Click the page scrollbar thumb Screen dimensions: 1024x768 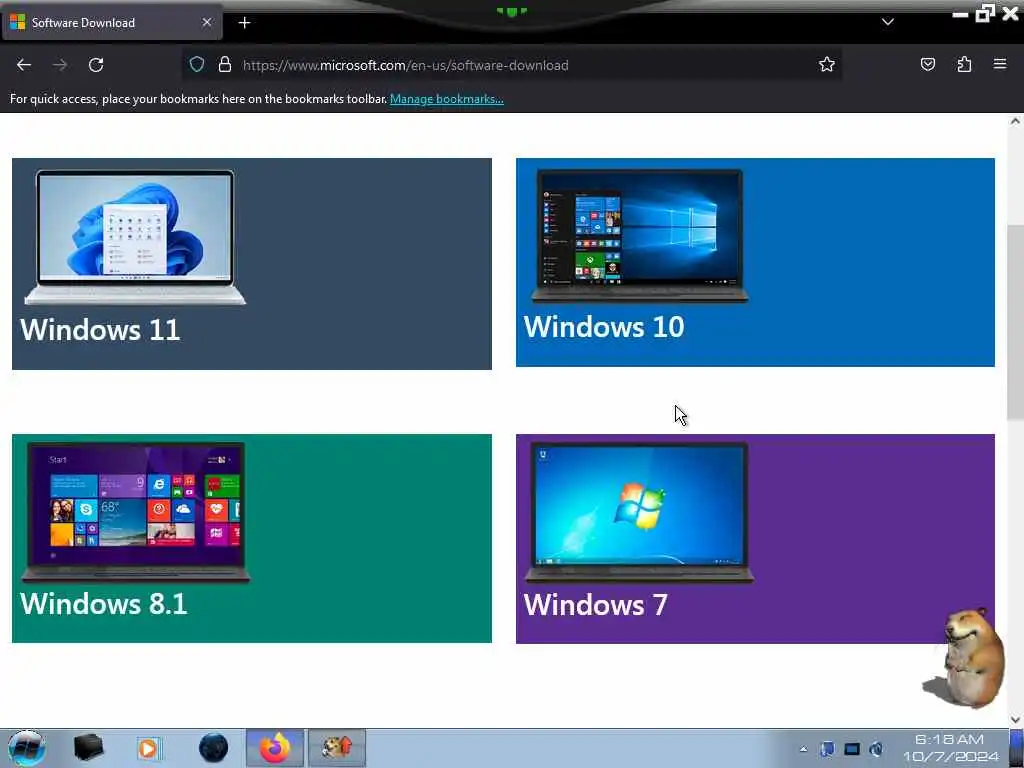tap(1015, 322)
